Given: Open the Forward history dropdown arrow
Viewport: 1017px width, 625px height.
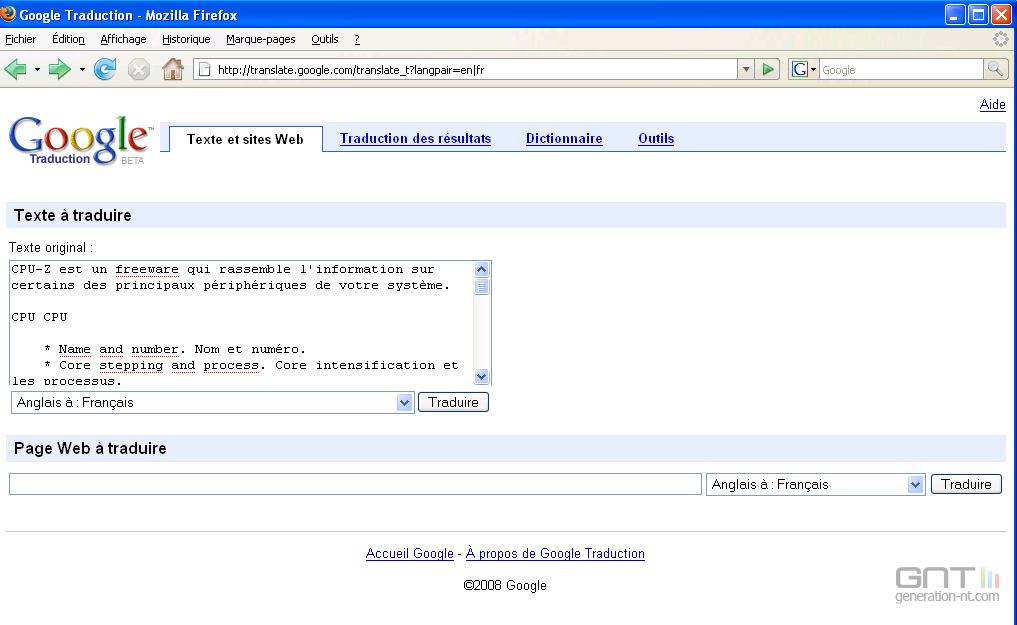Looking at the screenshot, I should click(x=82, y=69).
